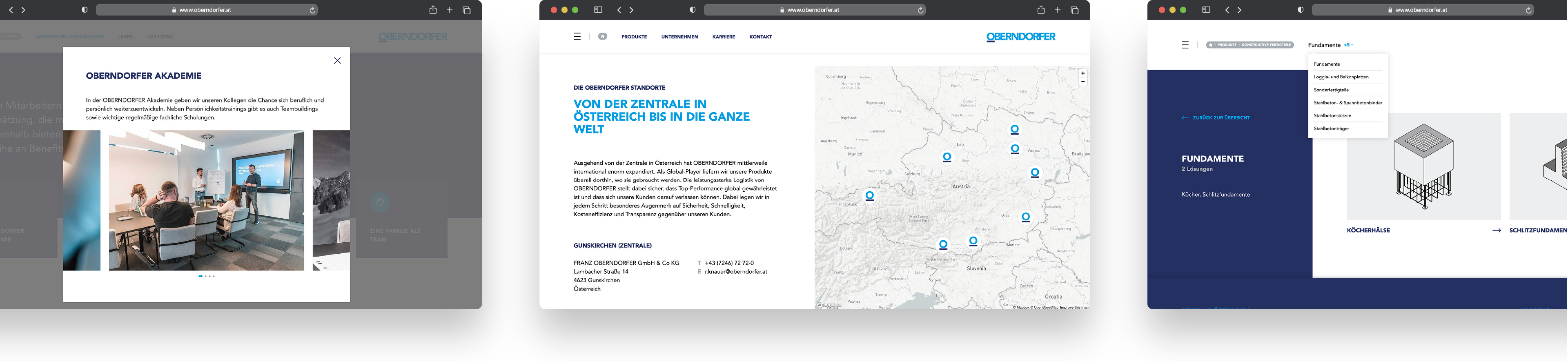The width and height of the screenshot is (1568, 361).
Task: Reload the page in the Akademie window
Action: click(312, 10)
